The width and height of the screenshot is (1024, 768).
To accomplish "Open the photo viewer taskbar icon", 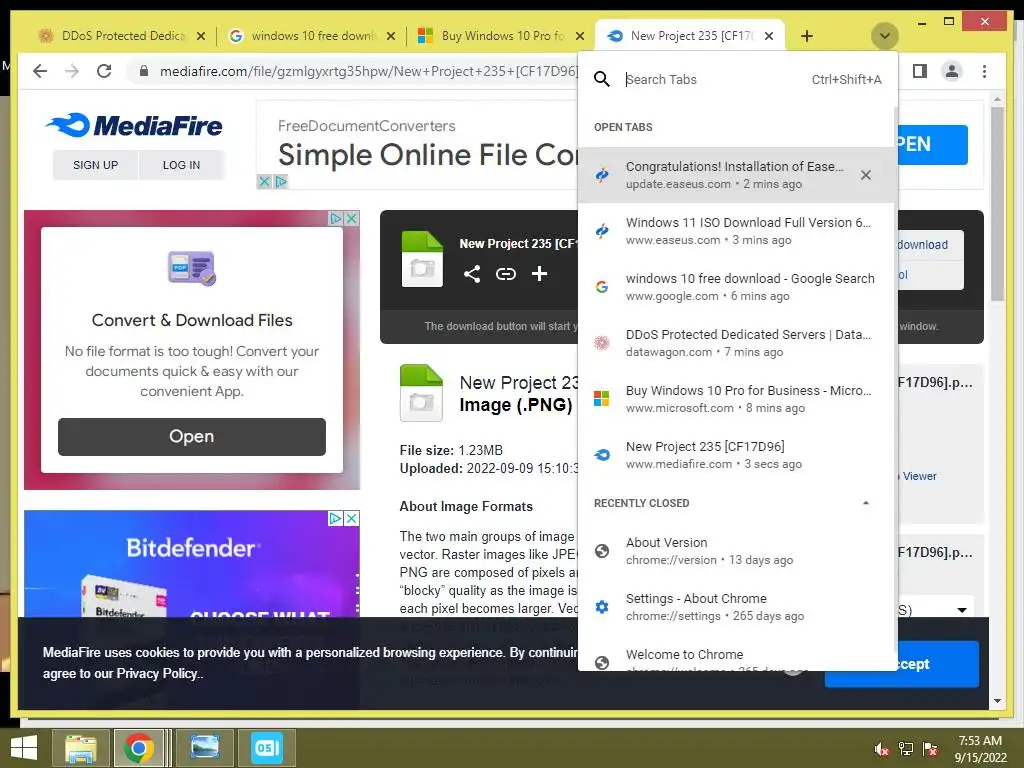I will click(204, 748).
